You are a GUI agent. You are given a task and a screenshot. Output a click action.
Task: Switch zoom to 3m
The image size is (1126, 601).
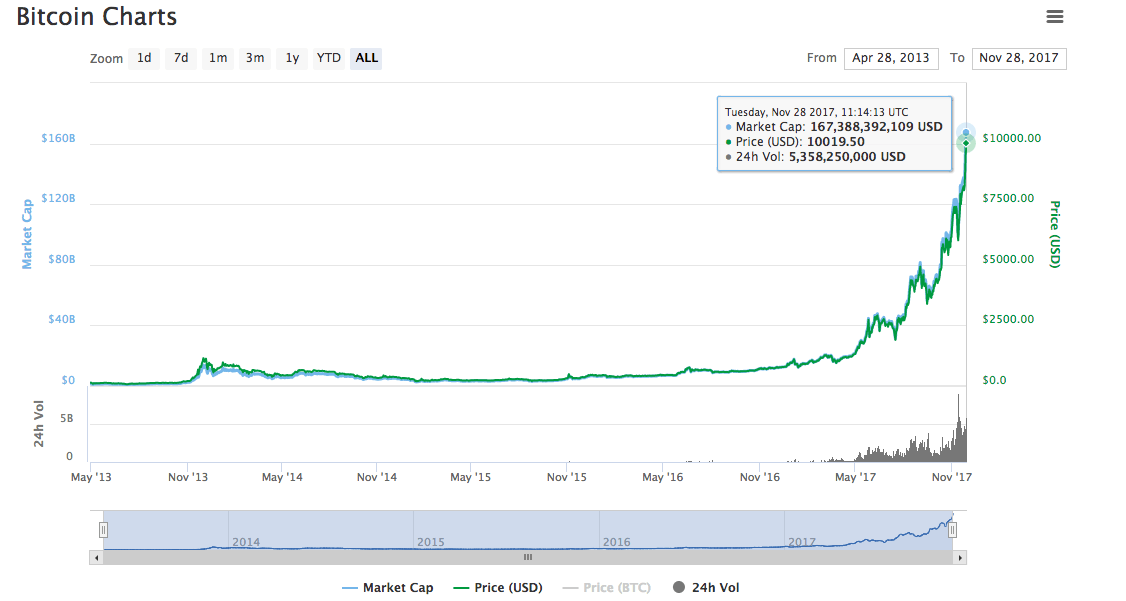coord(255,58)
